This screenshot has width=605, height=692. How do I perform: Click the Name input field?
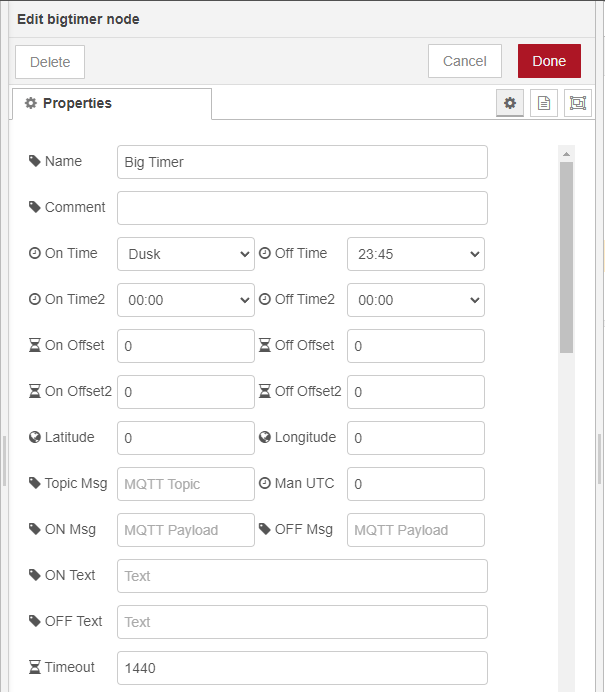click(x=302, y=162)
